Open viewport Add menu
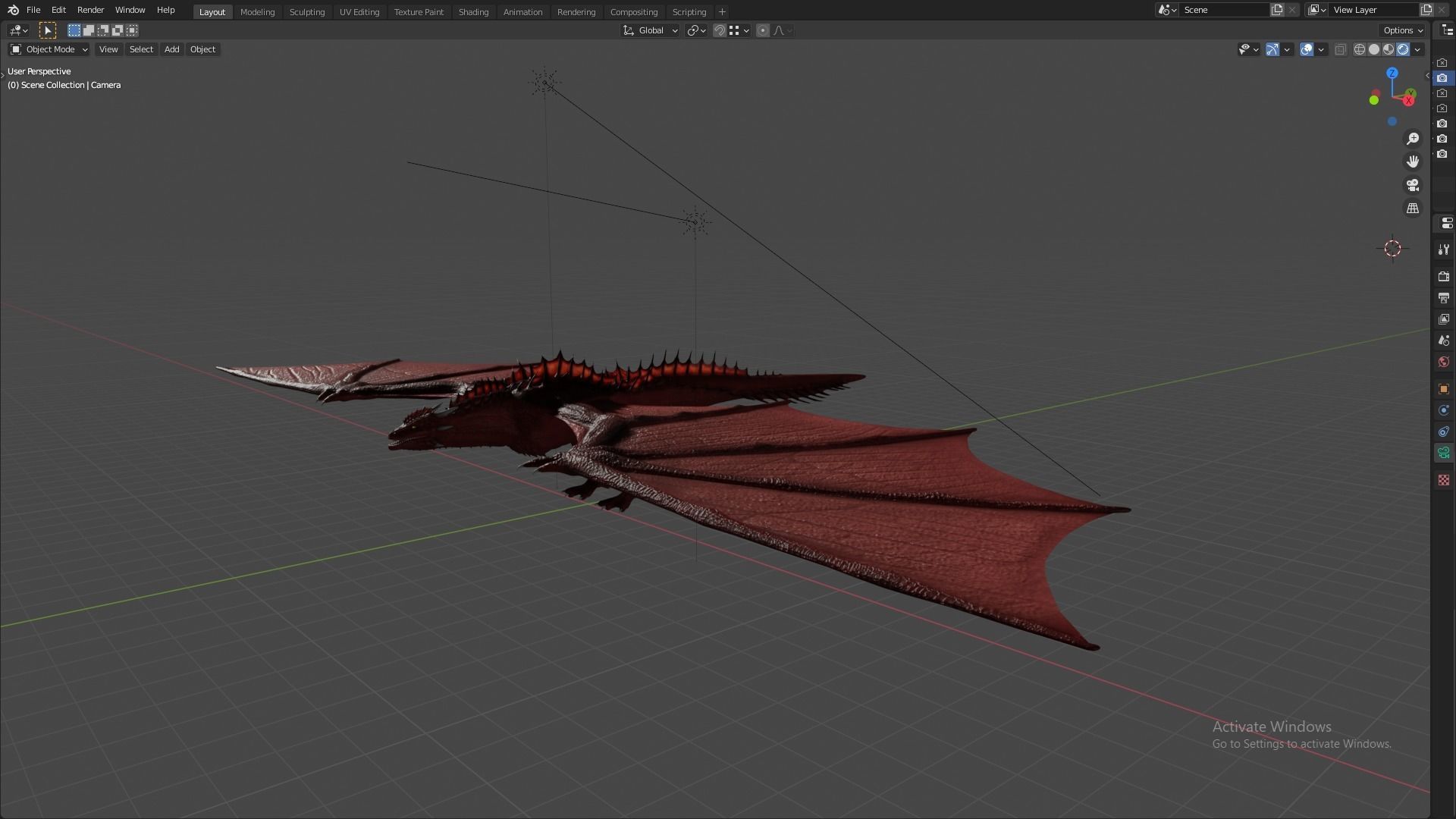This screenshot has width=1456, height=819. (x=172, y=49)
